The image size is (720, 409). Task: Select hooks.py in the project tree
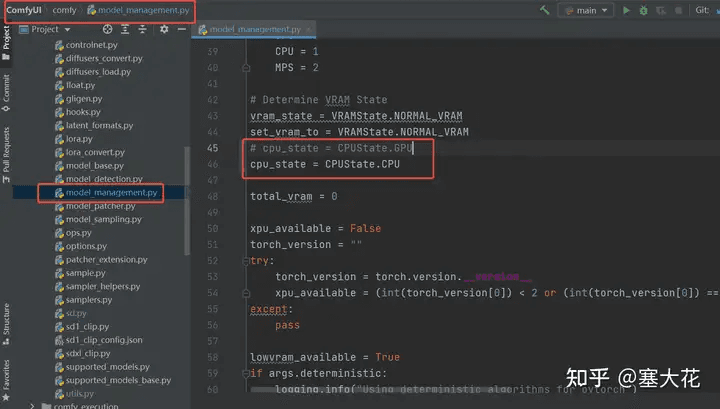[x=83, y=112]
